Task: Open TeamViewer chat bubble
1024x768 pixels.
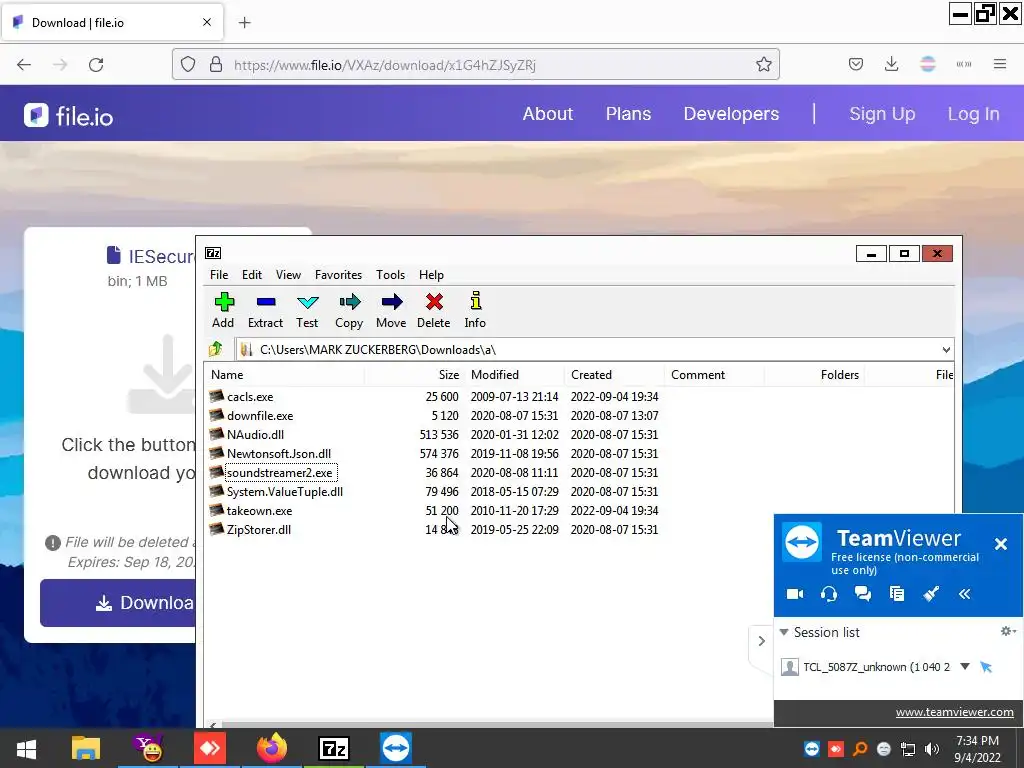Action: [863, 594]
